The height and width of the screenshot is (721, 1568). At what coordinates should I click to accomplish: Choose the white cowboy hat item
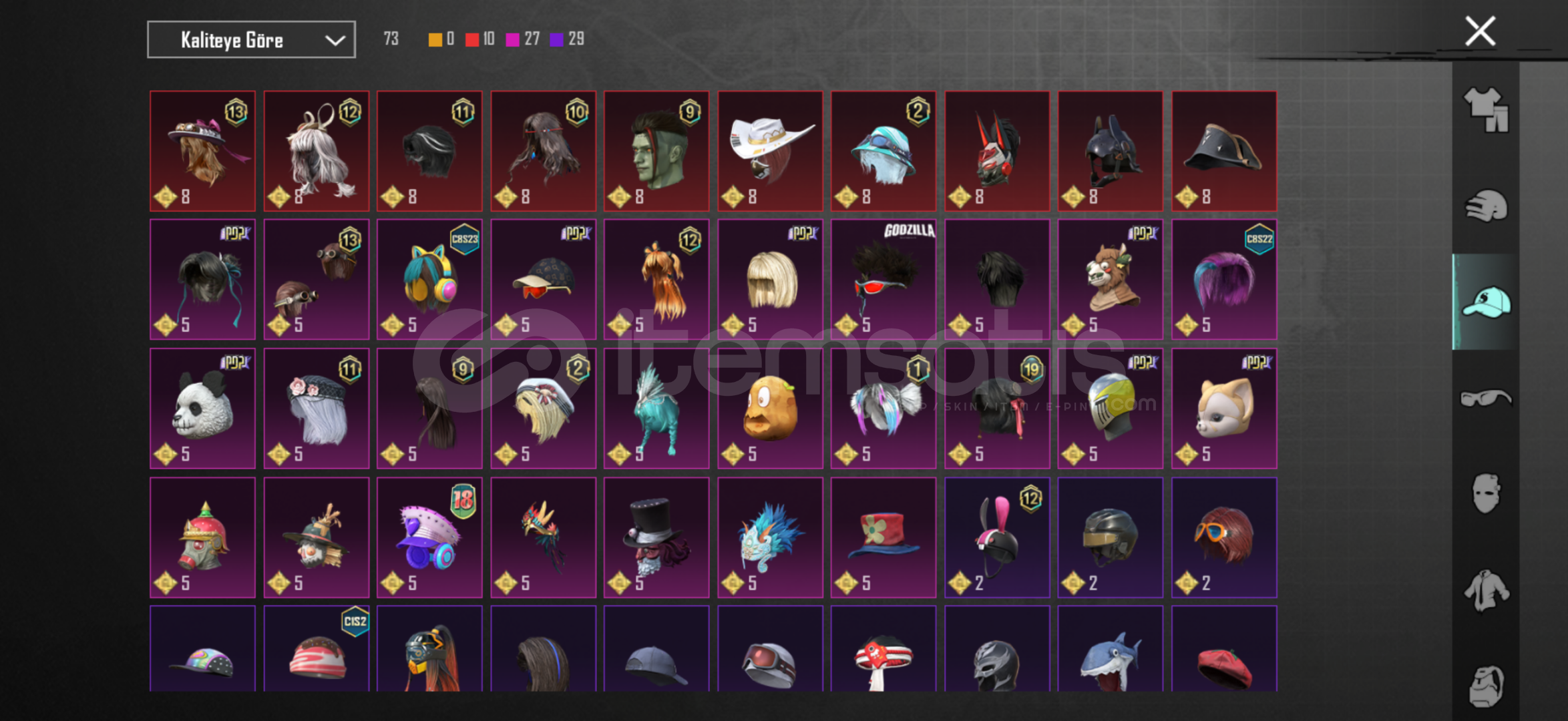(x=770, y=152)
